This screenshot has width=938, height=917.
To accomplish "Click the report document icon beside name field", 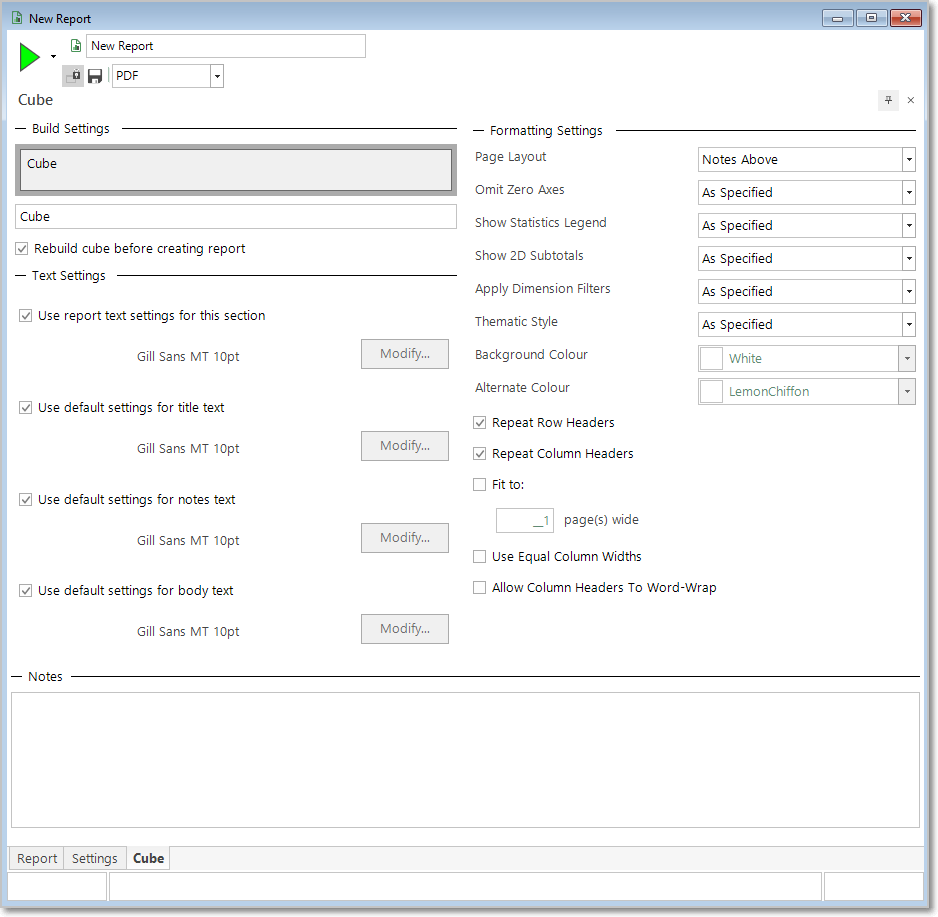I will point(76,45).
